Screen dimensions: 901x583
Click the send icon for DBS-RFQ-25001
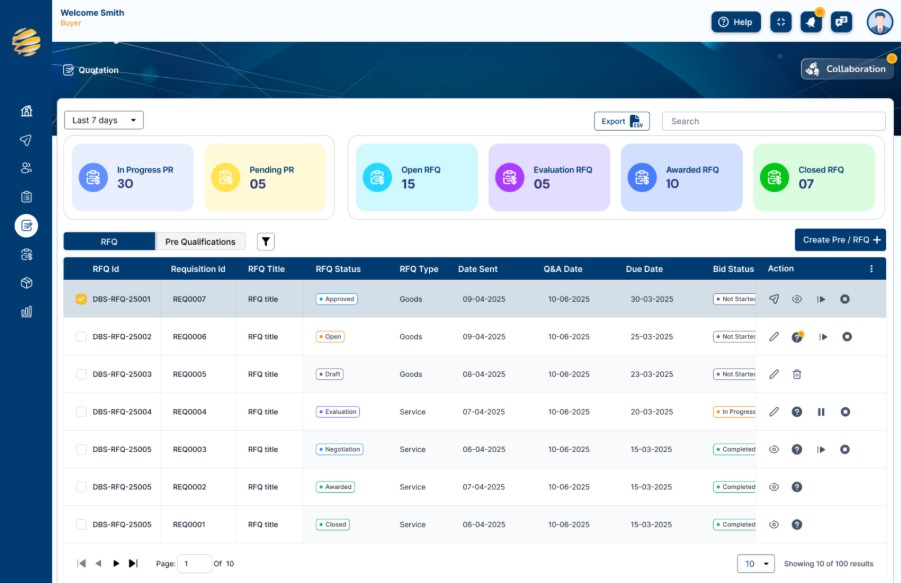coord(774,299)
